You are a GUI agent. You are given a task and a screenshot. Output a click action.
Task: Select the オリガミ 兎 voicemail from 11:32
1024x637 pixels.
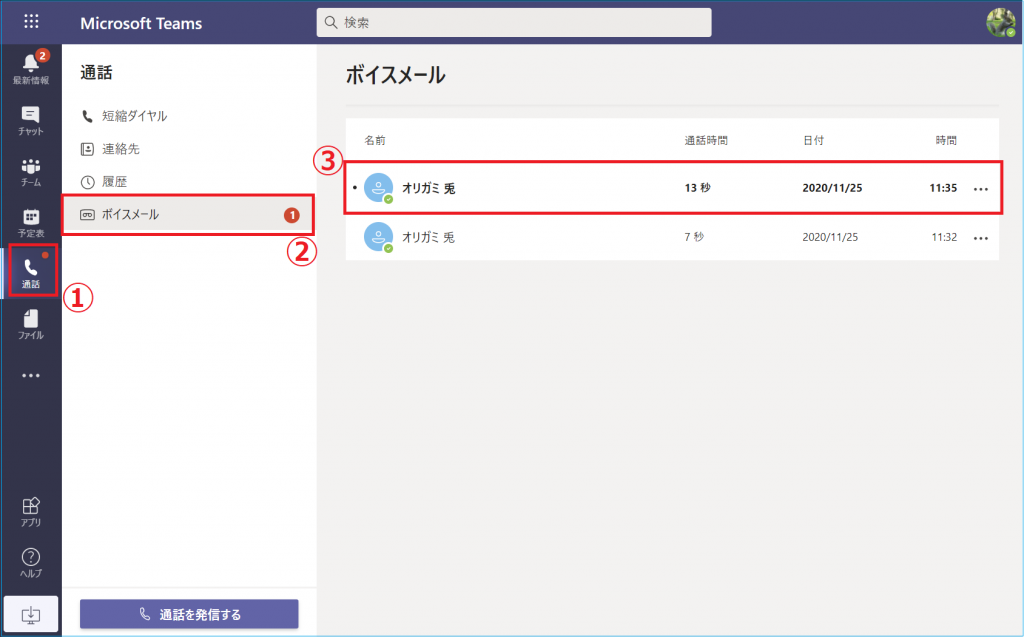point(673,237)
